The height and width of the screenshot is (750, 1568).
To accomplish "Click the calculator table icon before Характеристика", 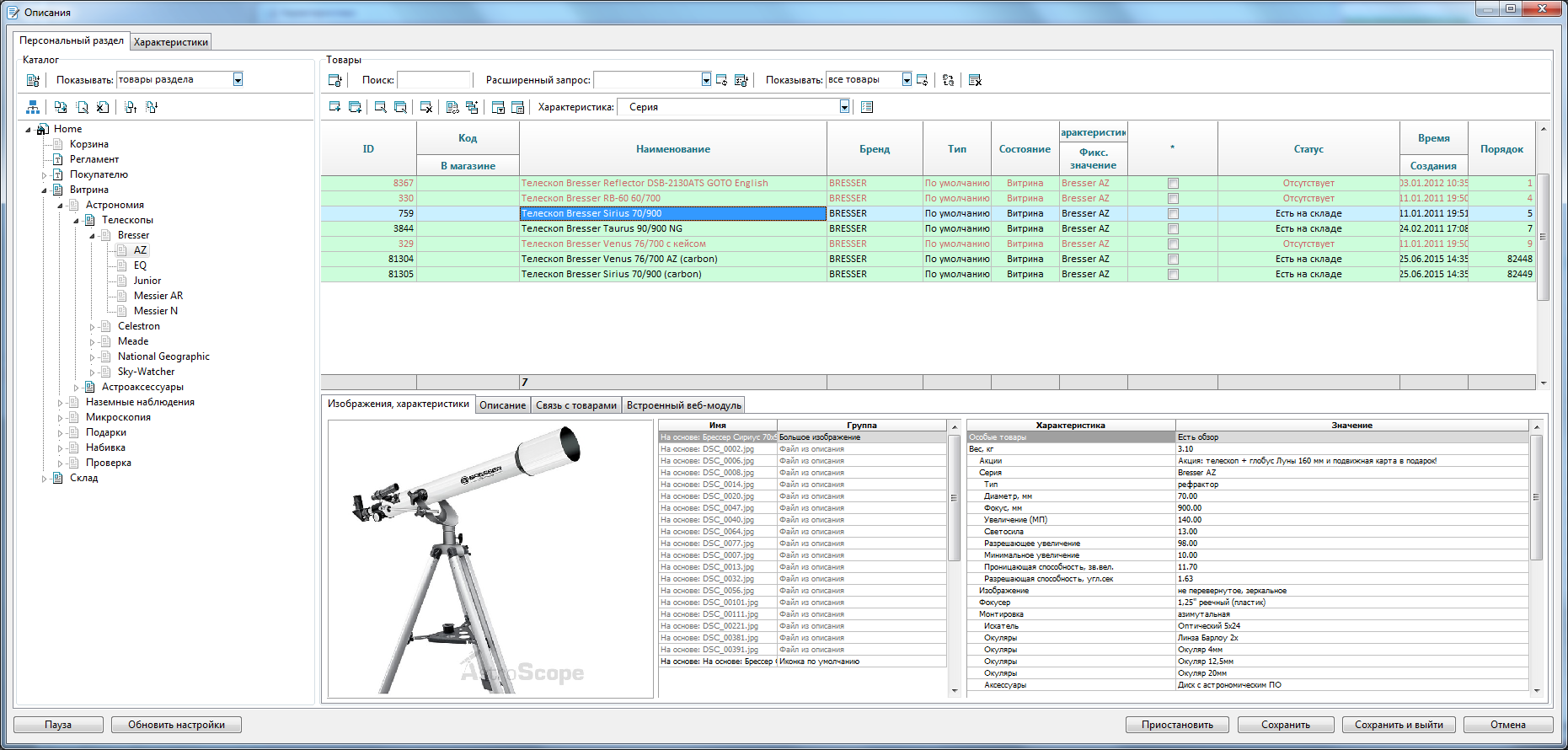I will (518, 107).
